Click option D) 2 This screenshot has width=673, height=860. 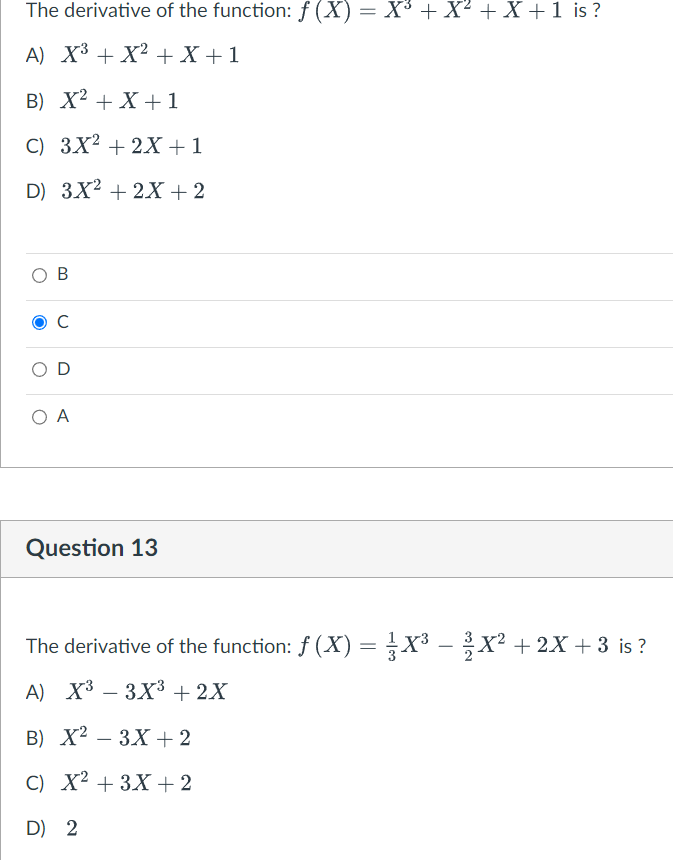tap(47, 827)
